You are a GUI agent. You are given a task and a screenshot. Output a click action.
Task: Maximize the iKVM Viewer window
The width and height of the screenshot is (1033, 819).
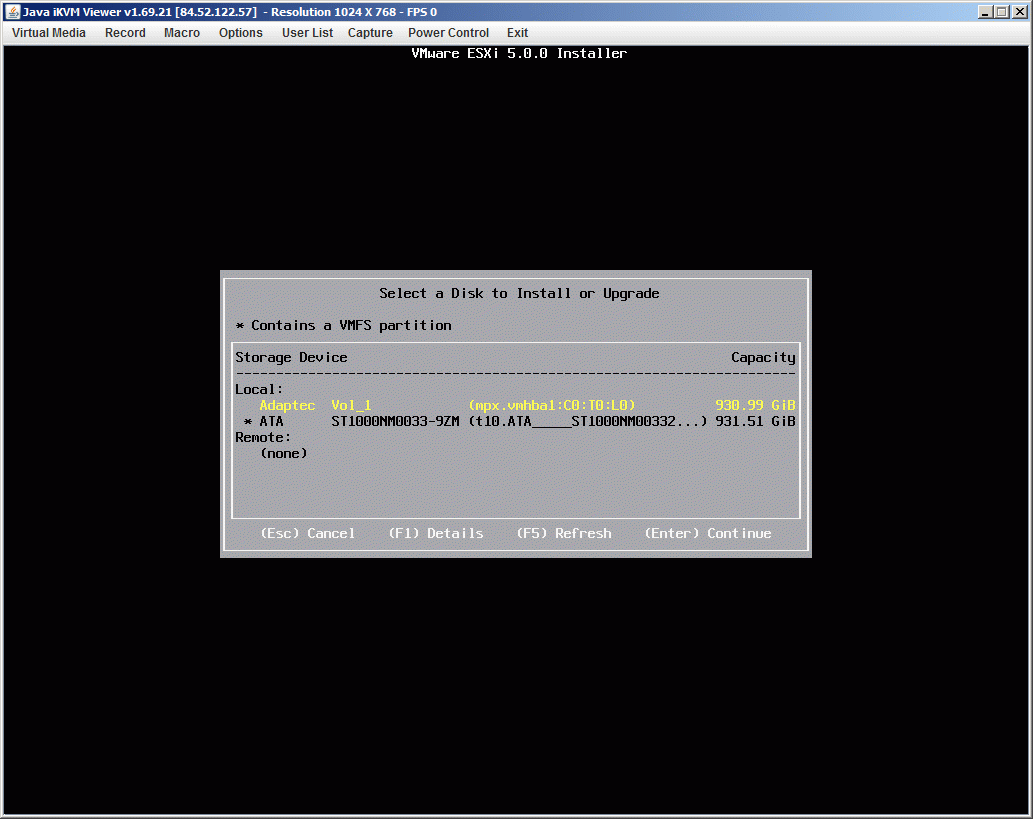tap(1002, 12)
